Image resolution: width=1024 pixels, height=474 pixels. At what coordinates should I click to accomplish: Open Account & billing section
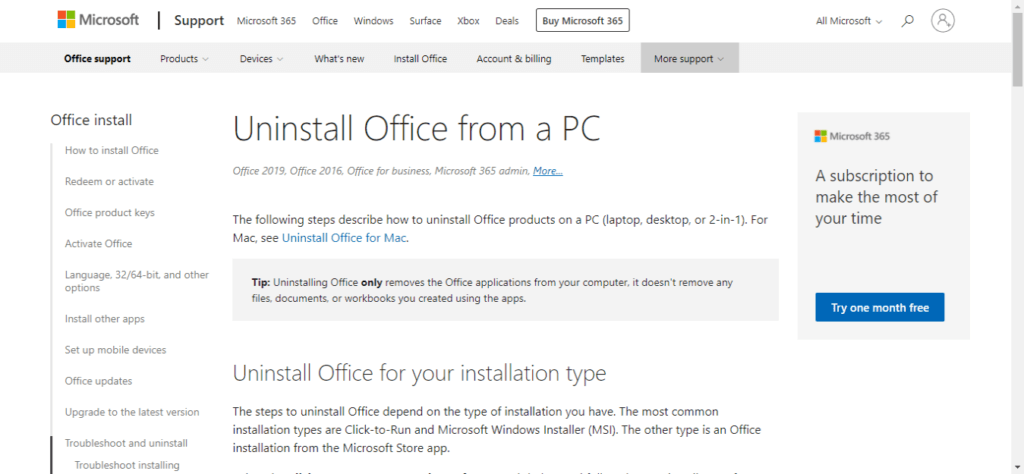click(x=513, y=59)
